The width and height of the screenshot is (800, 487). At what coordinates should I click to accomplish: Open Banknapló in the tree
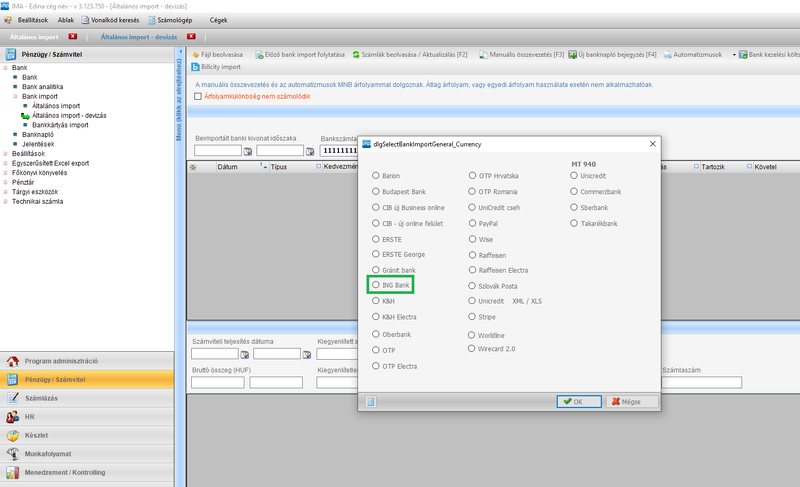point(38,135)
